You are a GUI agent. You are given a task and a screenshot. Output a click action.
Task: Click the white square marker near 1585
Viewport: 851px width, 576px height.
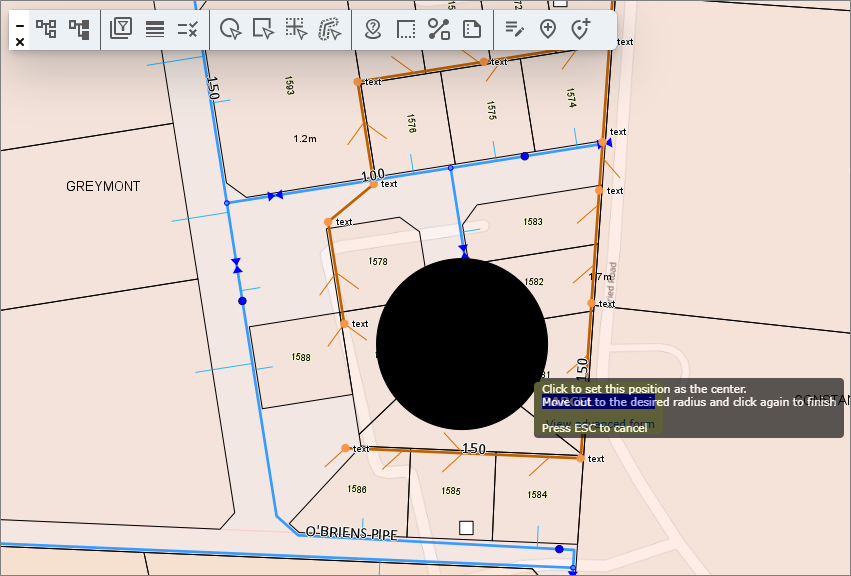click(466, 527)
